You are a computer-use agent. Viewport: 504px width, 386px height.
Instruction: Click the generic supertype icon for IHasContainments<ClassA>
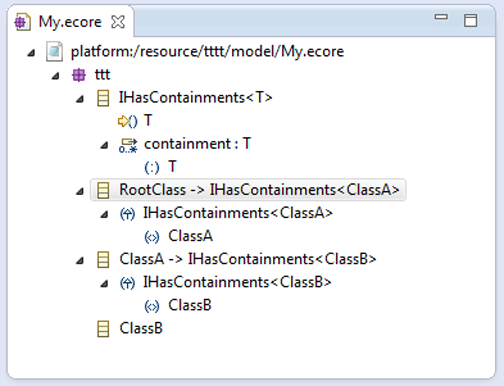pos(127,214)
